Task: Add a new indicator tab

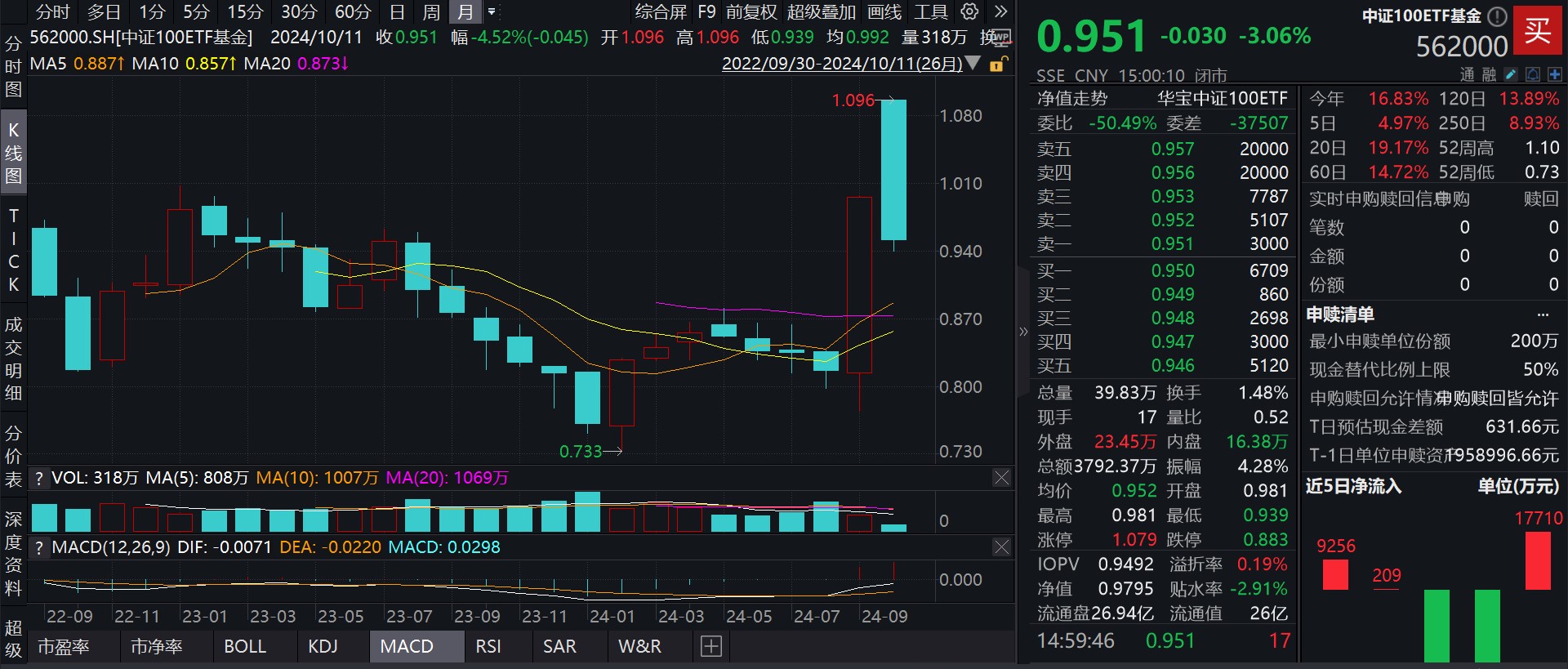Action: pos(711,646)
